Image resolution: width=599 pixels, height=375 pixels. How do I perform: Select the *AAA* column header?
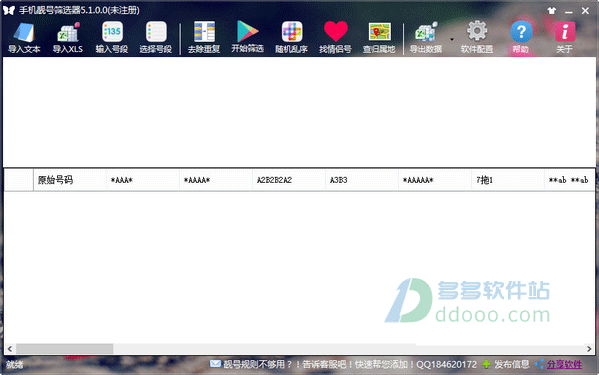[143, 180]
